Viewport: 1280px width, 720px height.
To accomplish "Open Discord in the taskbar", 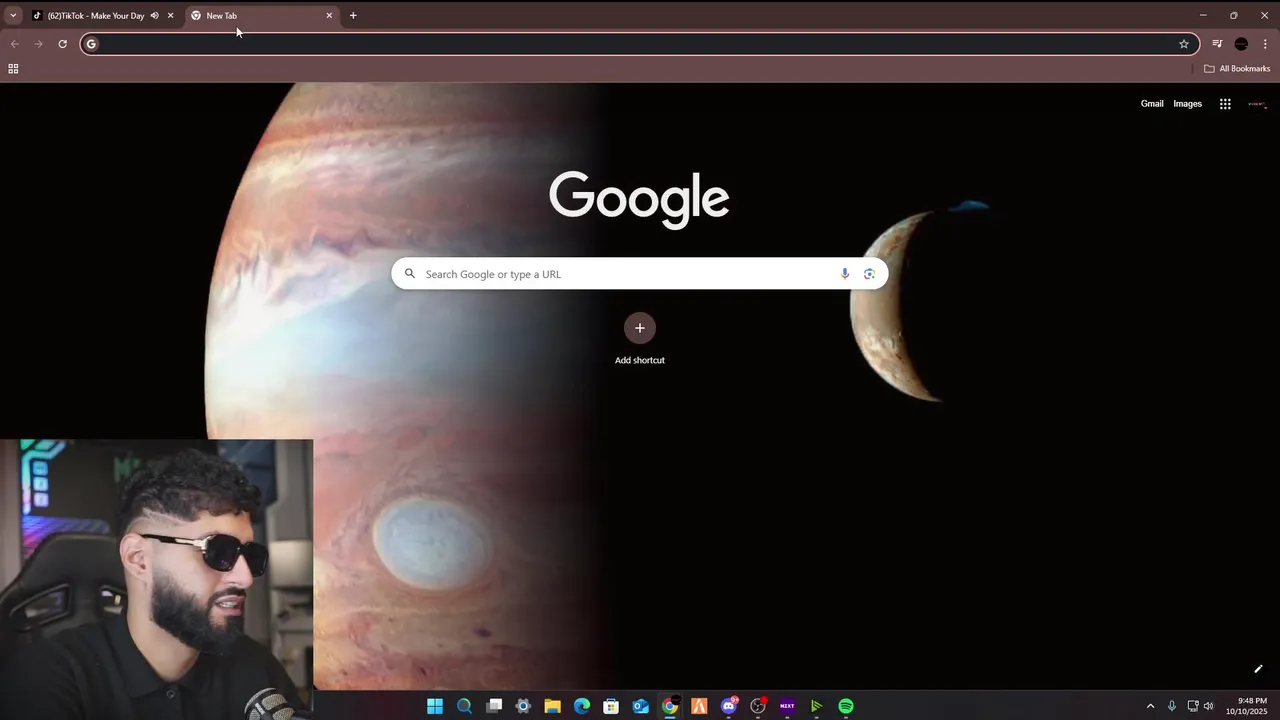I will [x=729, y=706].
